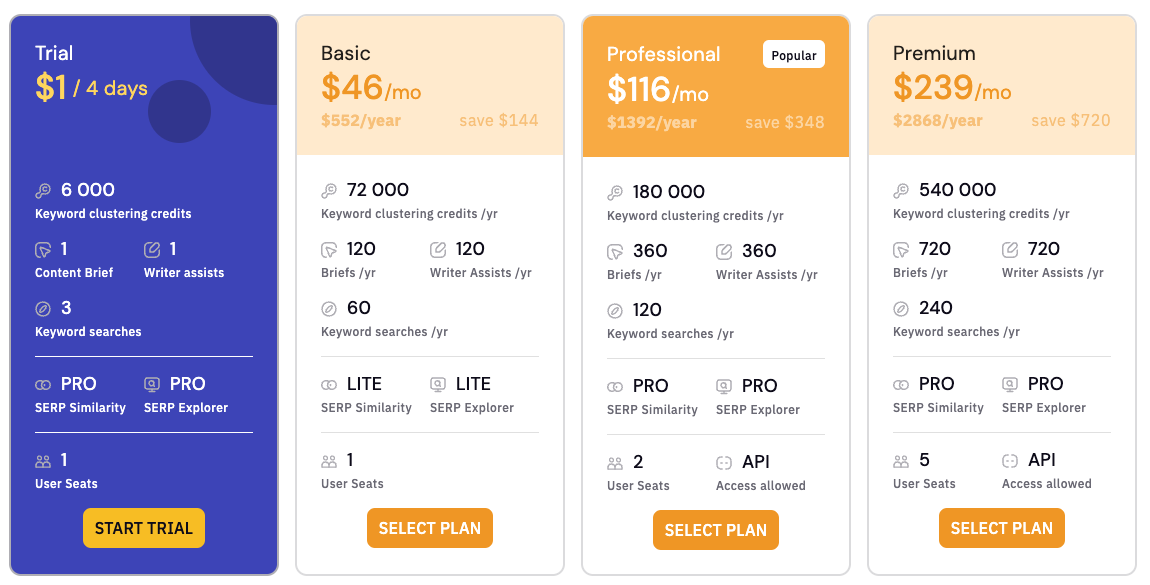Select the Professional plan button
The image size is (1150, 585).
[716, 530]
